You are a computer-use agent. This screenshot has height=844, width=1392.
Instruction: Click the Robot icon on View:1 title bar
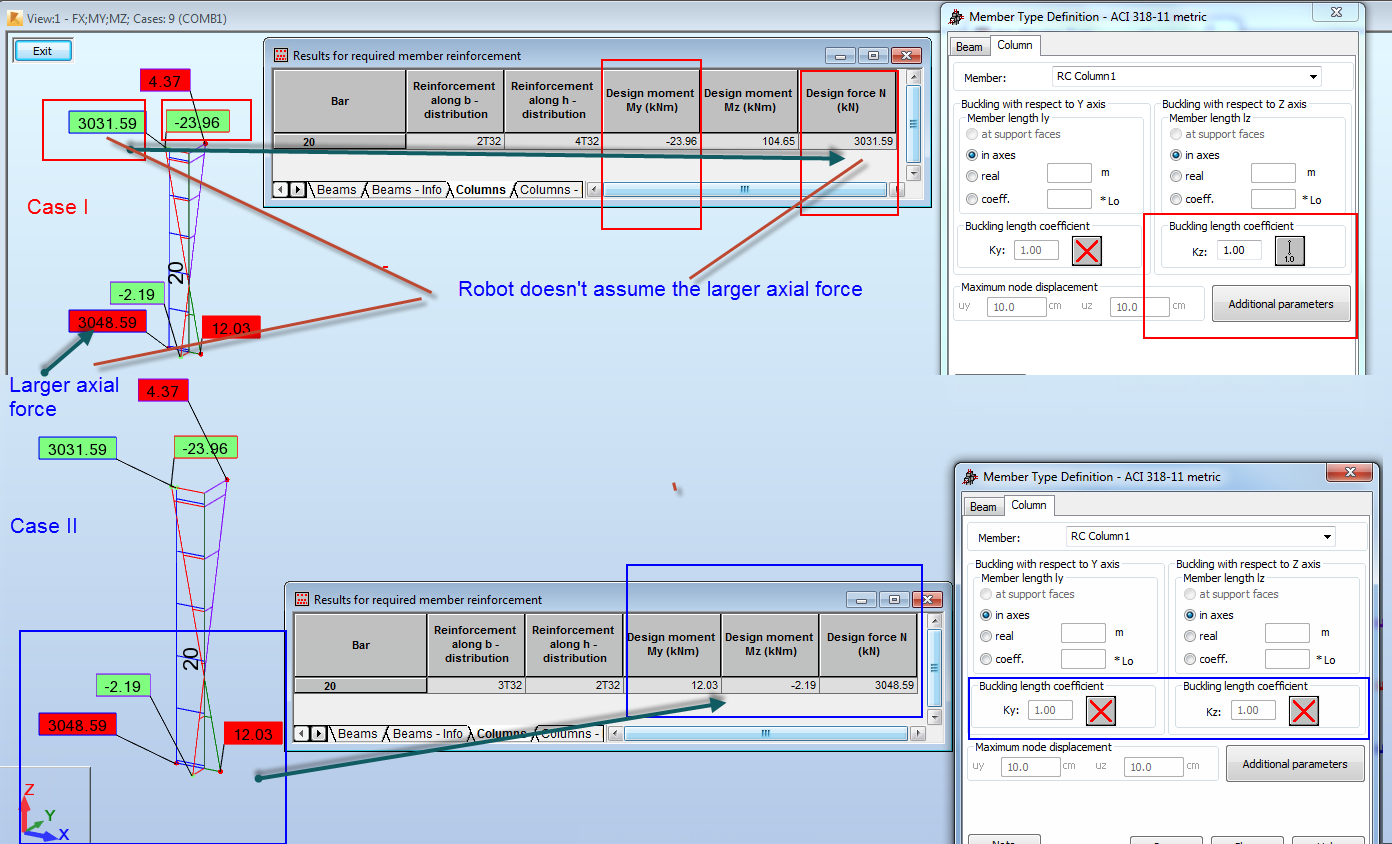[13, 17]
